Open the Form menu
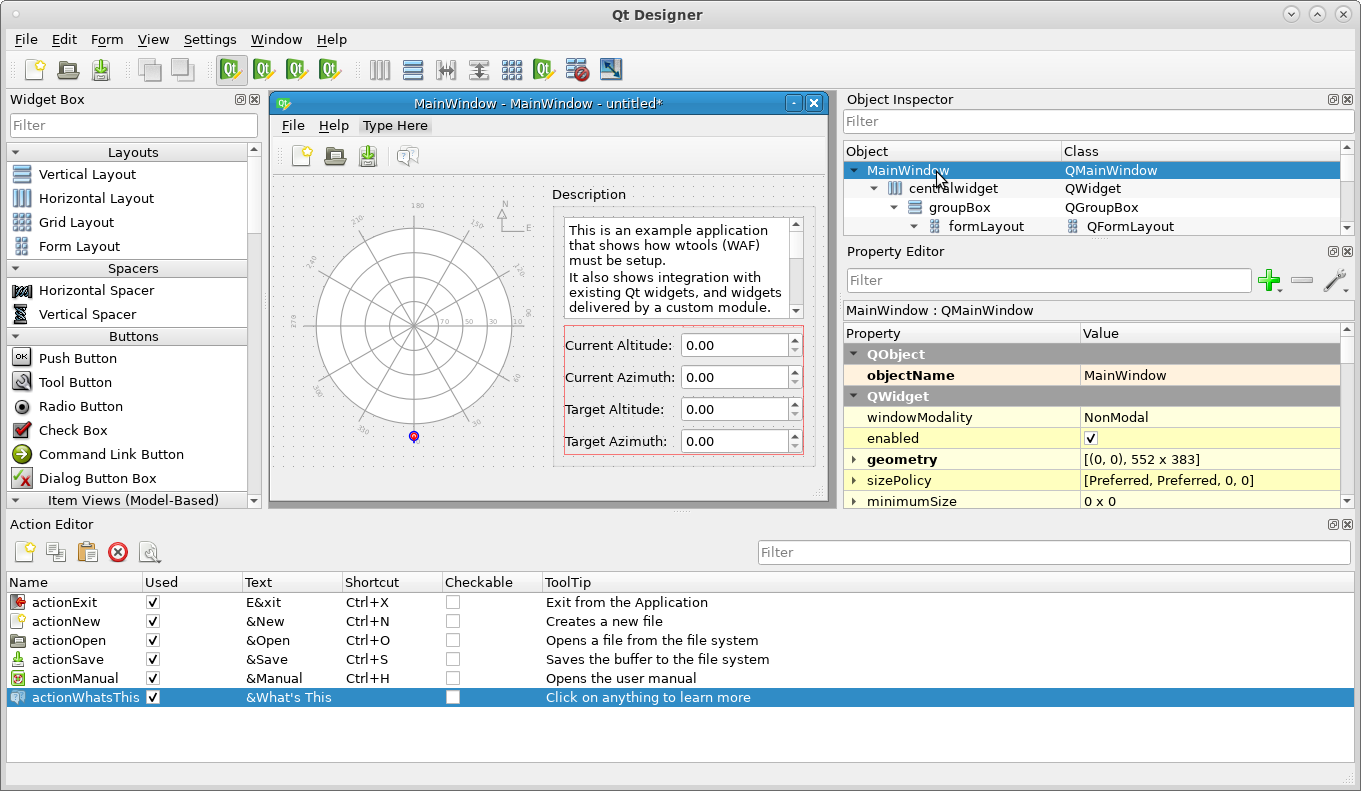 tap(107, 40)
